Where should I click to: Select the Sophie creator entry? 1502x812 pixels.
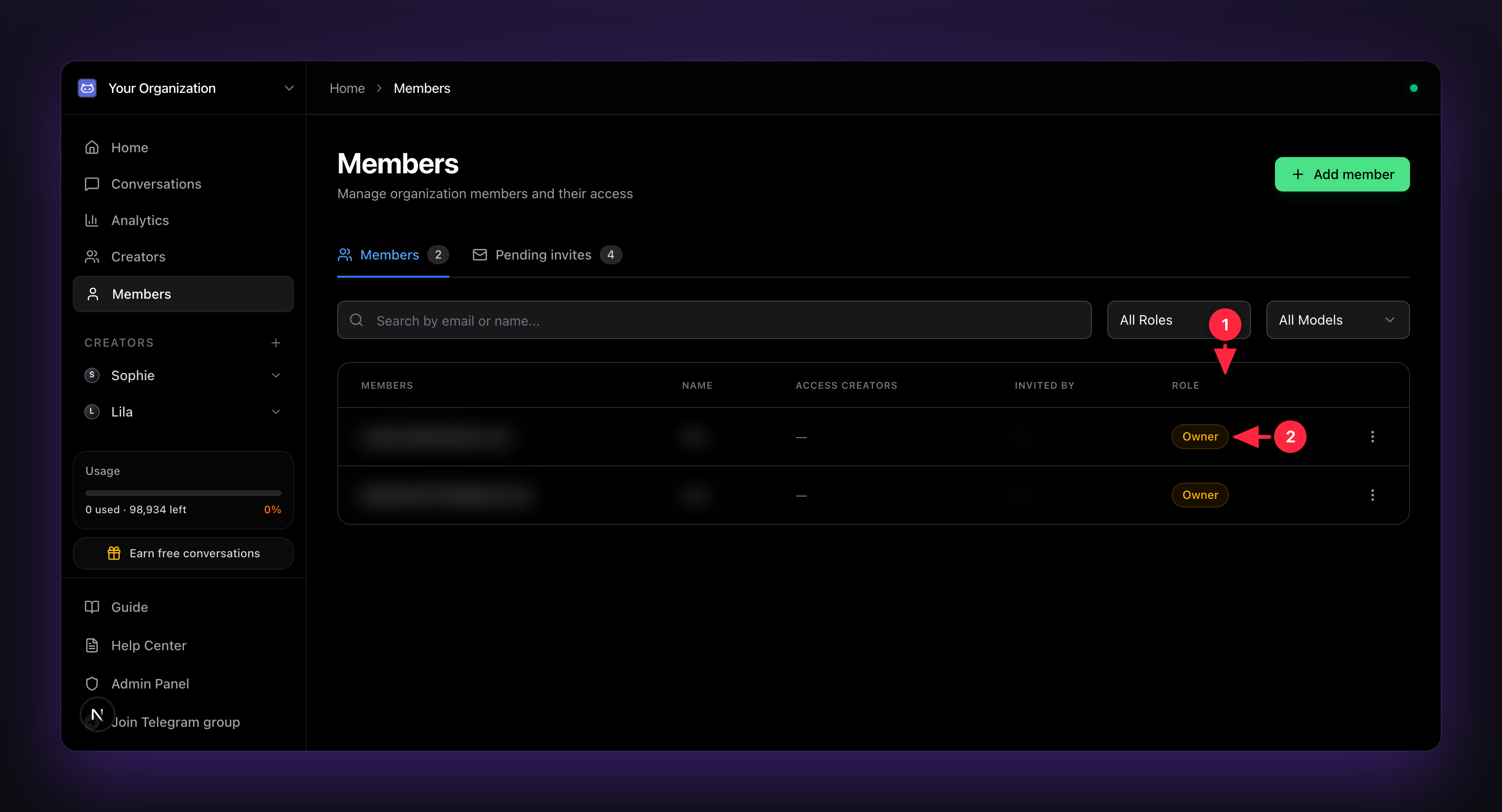coord(183,375)
